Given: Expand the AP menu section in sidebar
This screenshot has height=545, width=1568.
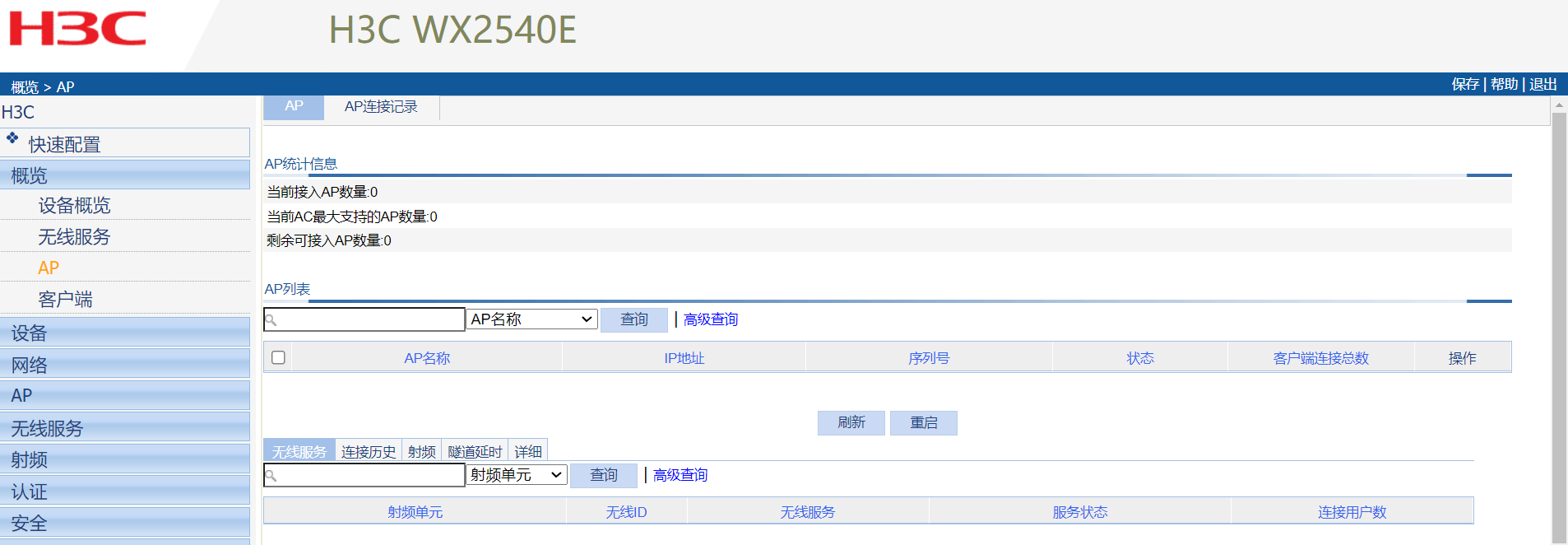Looking at the screenshot, I should 125,395.
